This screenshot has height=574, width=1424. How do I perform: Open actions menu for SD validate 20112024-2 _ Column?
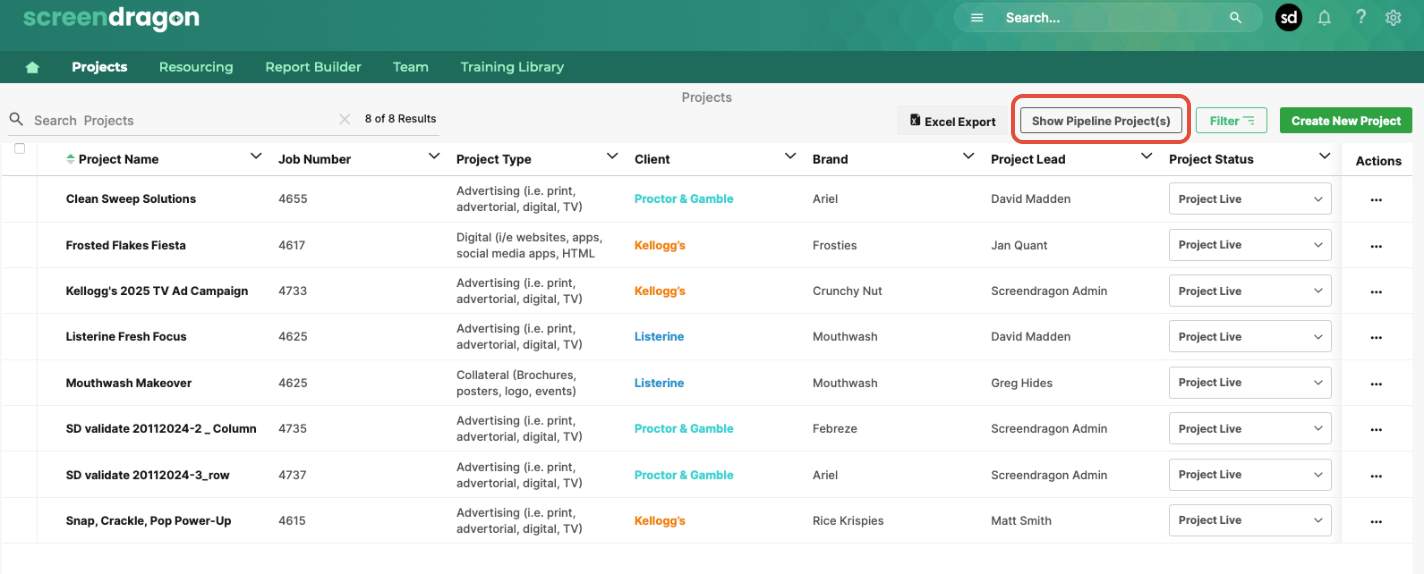1376,429
